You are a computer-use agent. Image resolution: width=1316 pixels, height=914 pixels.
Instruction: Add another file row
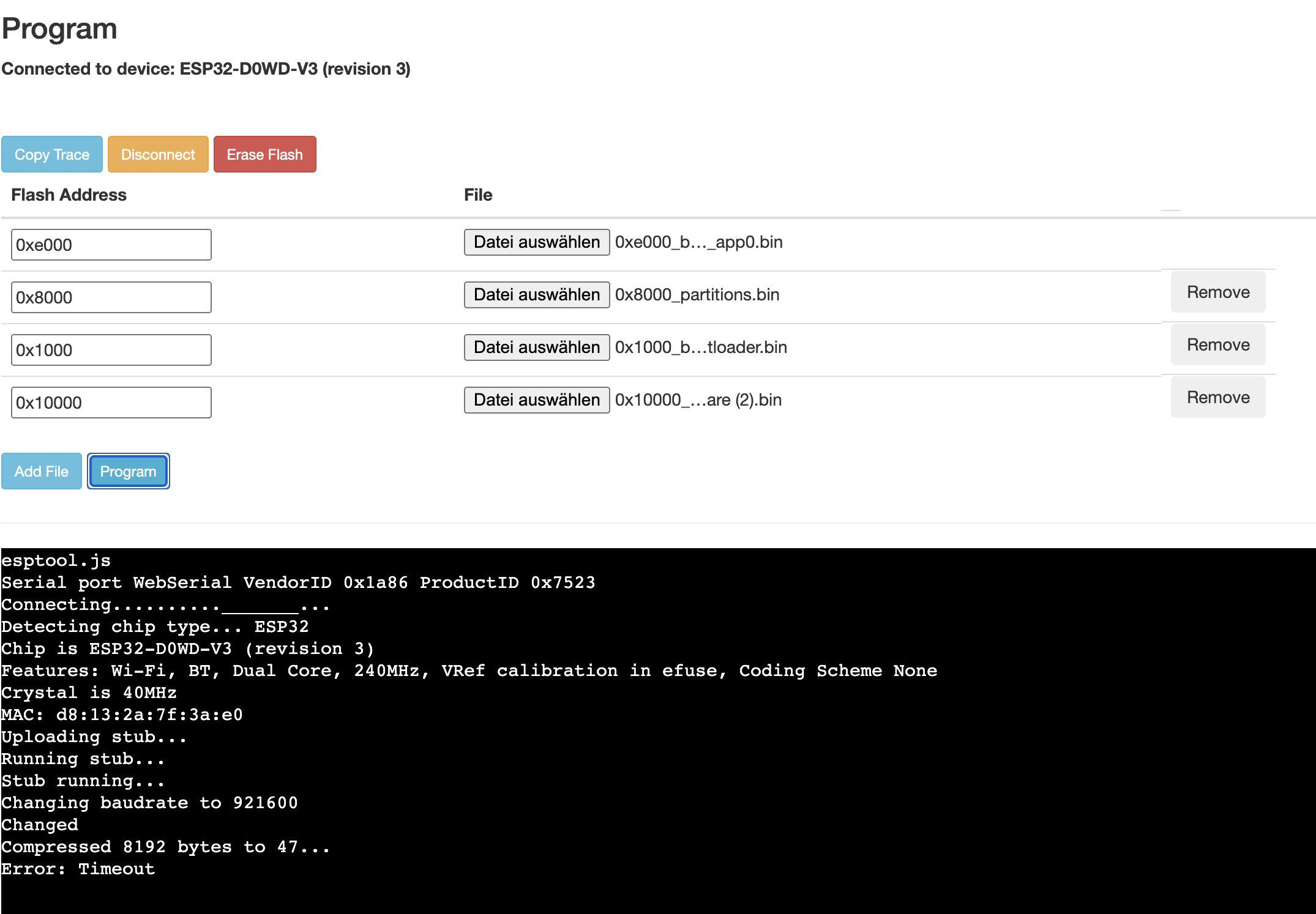click(x=42, y=471)
